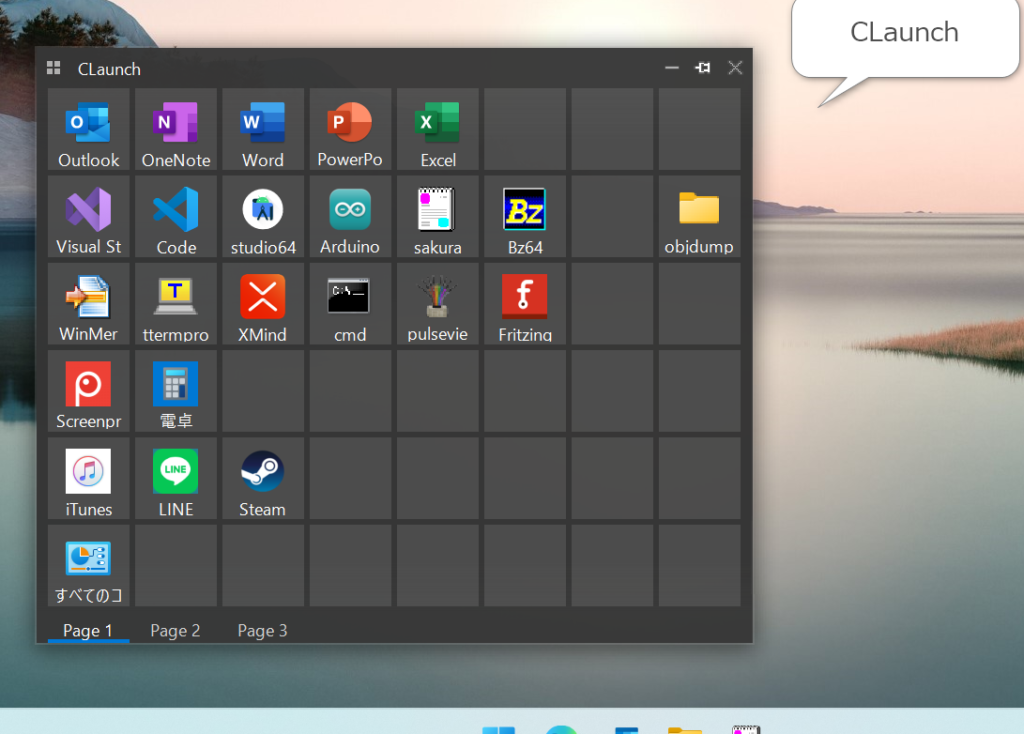
Task: Switch to the Page 3 tab
Action: [x=262, y=630]
